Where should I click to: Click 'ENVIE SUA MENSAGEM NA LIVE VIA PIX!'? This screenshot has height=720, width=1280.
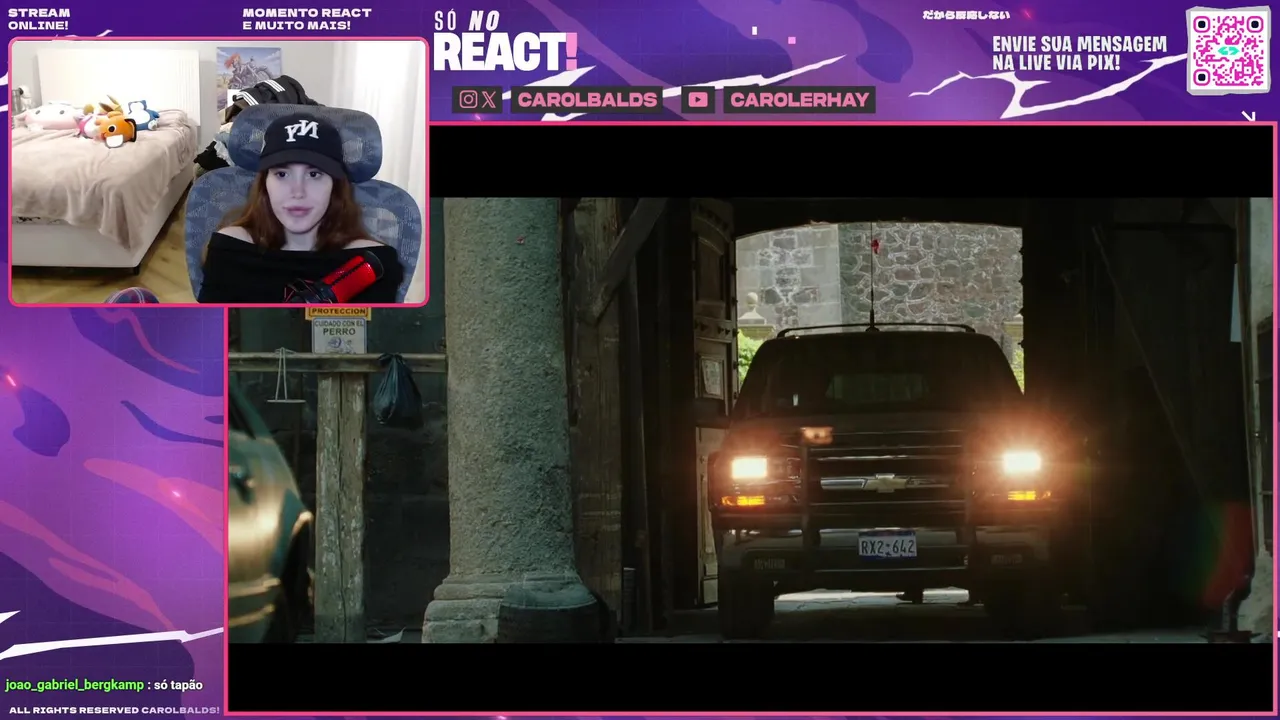(x=1079, y=54)
